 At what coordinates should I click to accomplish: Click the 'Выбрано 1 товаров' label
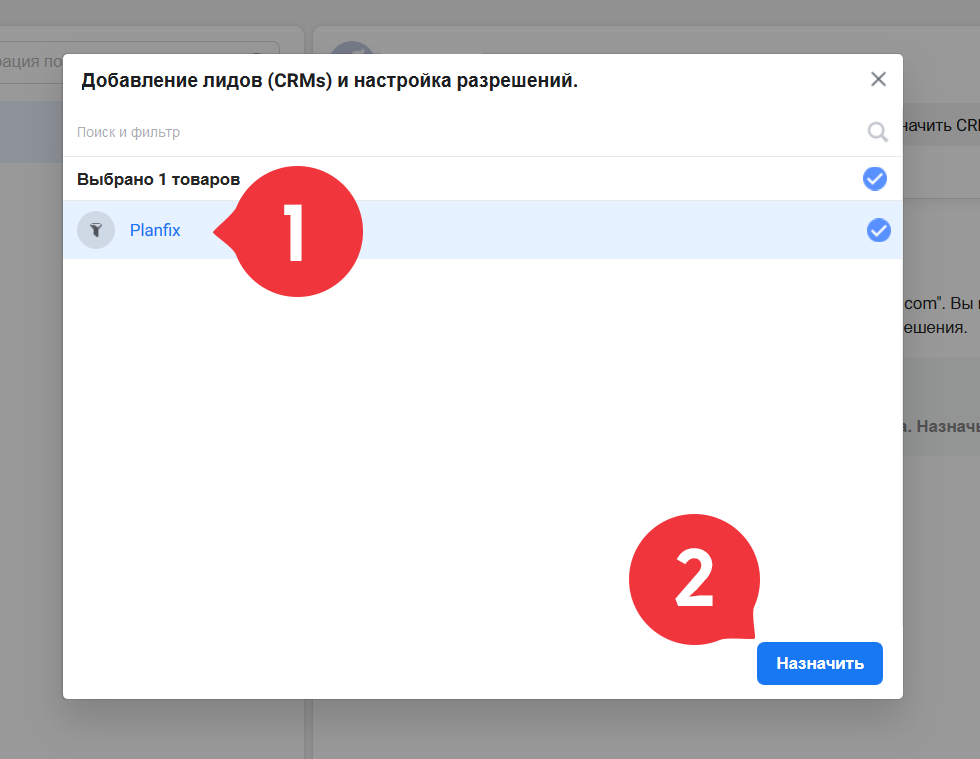click(x=158, y=179)
